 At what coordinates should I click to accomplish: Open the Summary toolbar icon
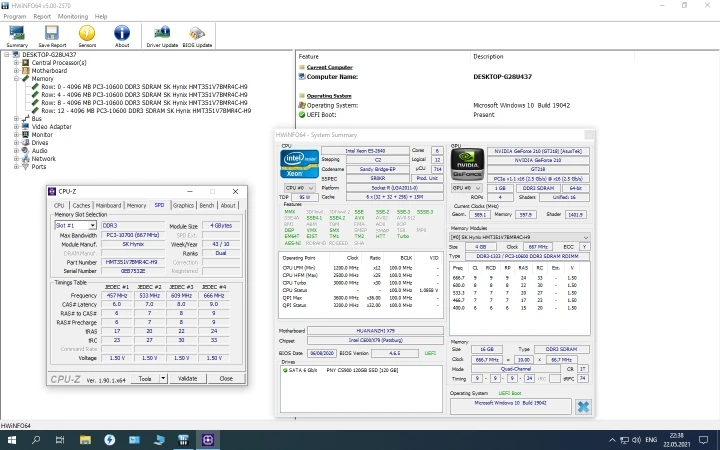[17, 35]
